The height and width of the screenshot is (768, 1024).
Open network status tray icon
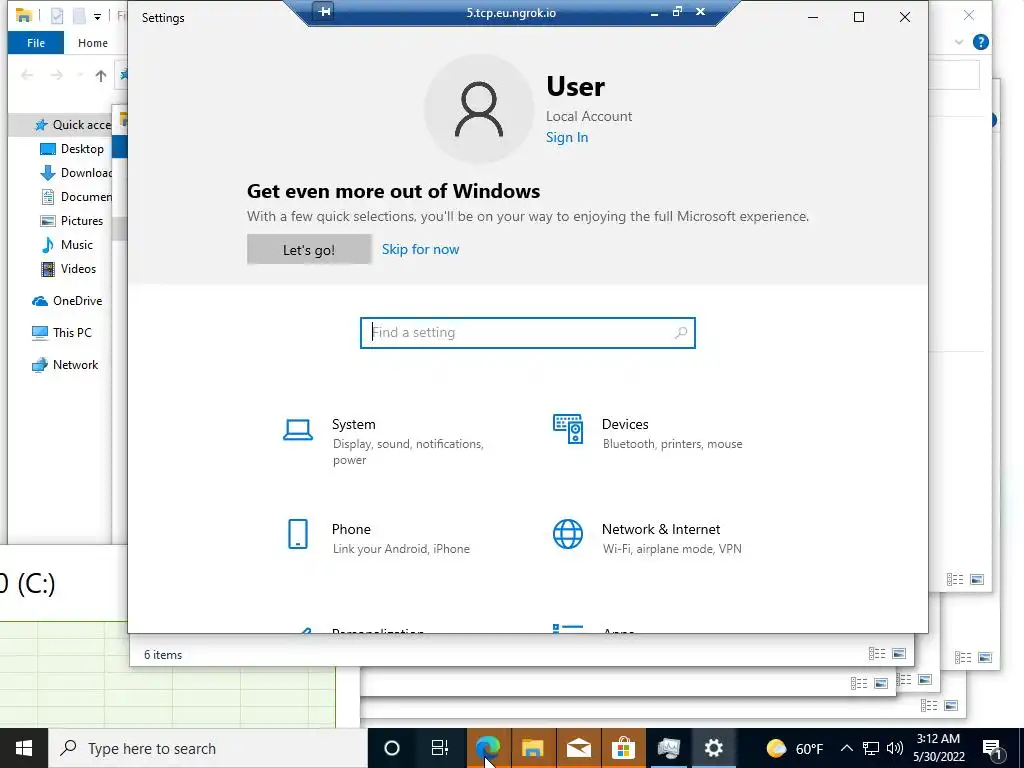(x=871, y=748)
